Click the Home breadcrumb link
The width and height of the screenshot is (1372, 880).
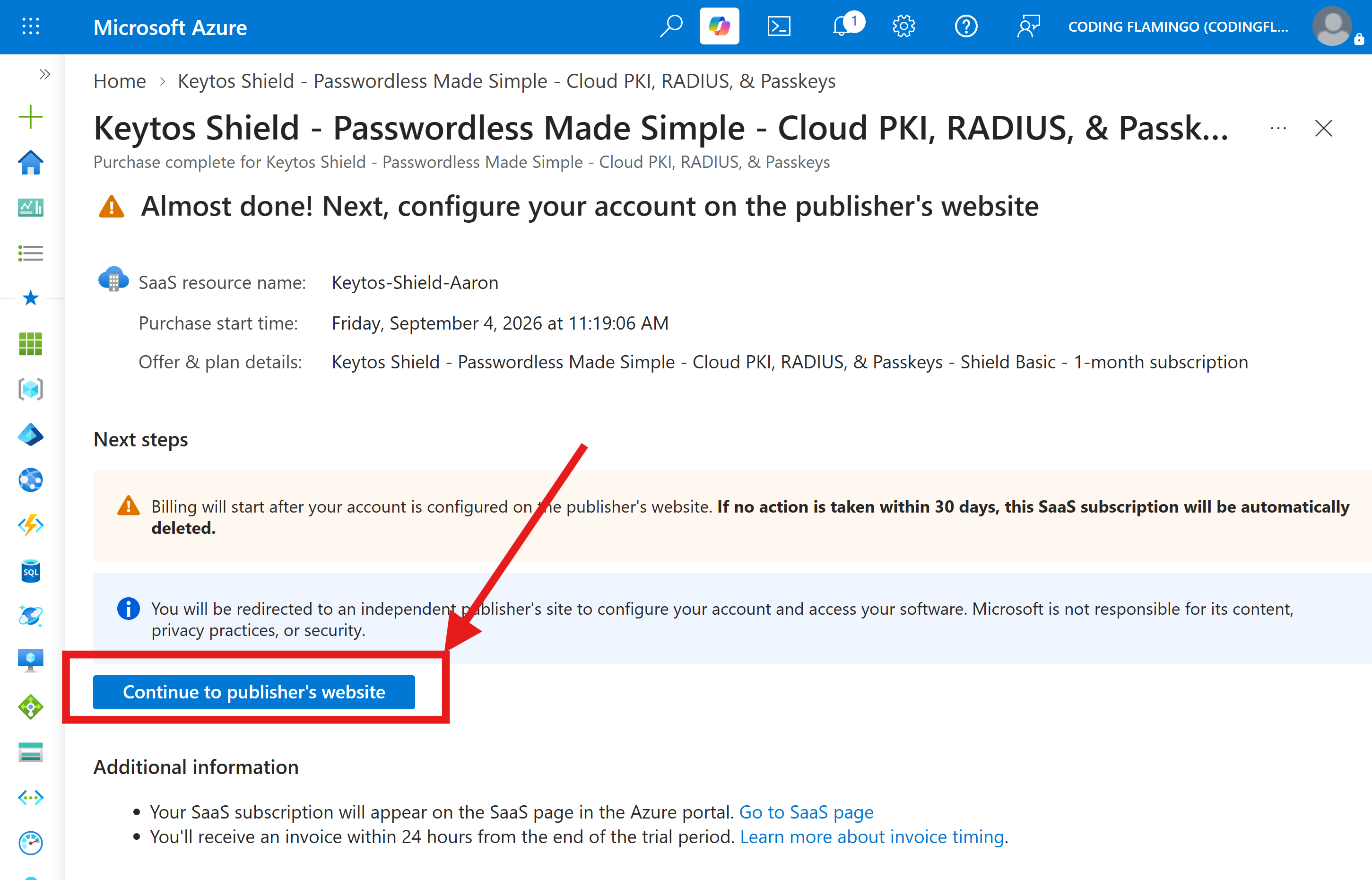tap(120, 81)
